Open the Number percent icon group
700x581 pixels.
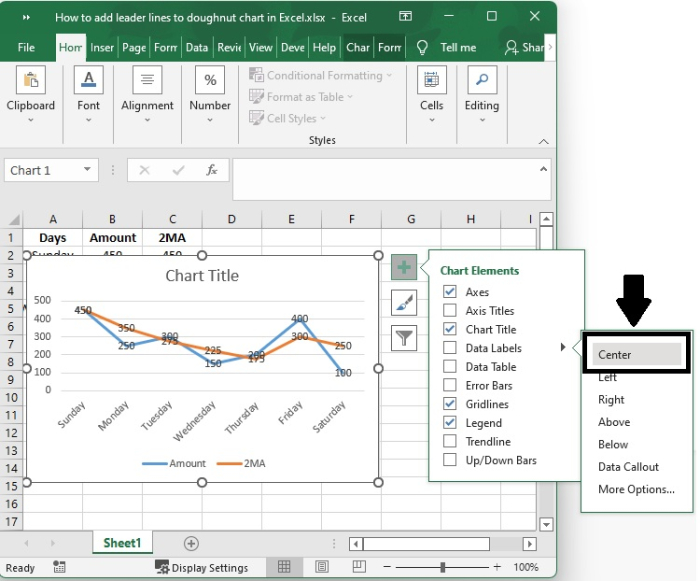pyautogui.click(x=210, y=80)
